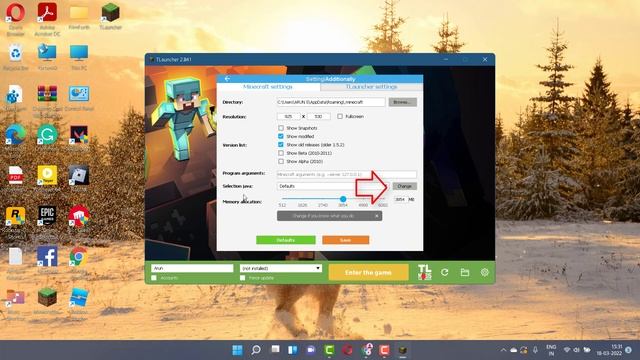This screenshot has width=640, height=360.
Task: Select the PDF file desktop icon
Action: click(x=16, y=176)
